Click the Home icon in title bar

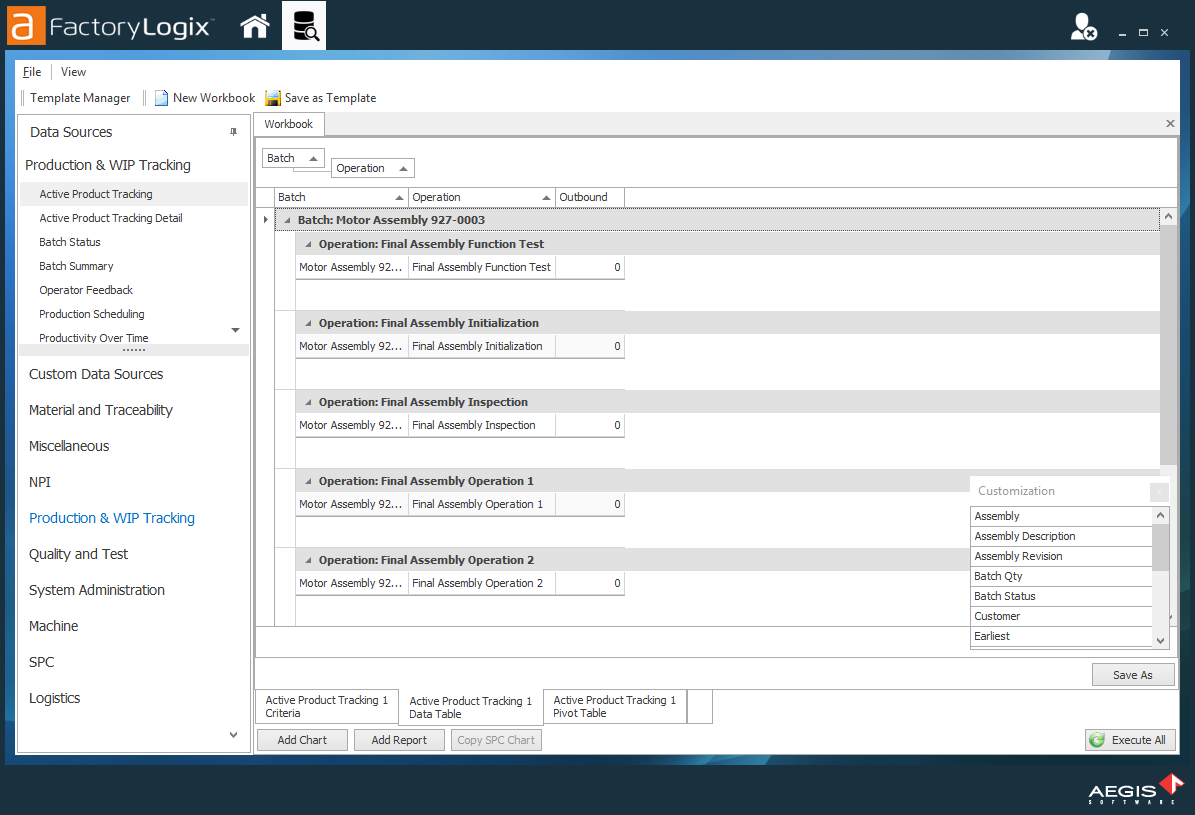(x=255, y=26)
